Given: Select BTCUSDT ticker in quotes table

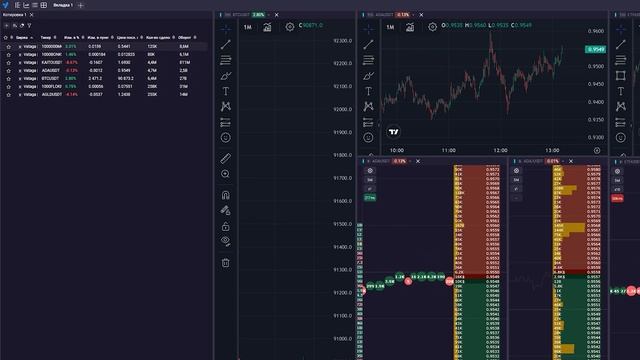Looking at the screenshot, I should (x=50, y=78).
